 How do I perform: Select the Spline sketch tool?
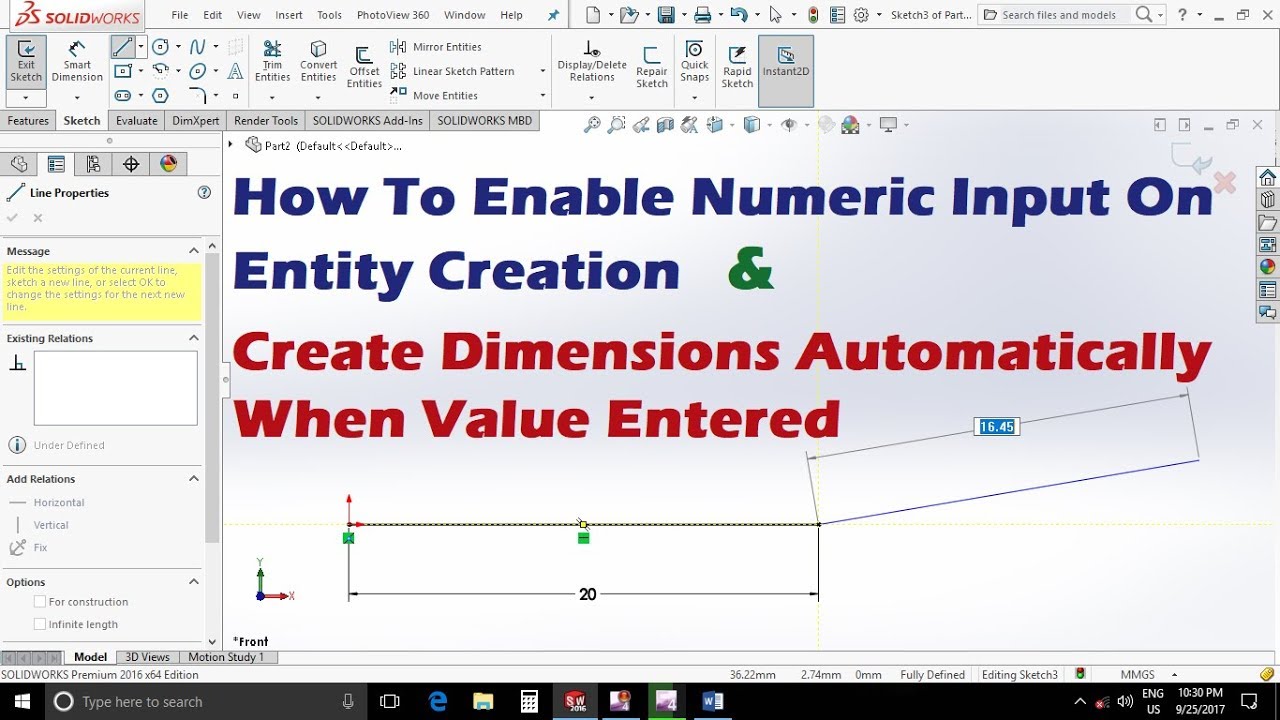coord(197,47)
